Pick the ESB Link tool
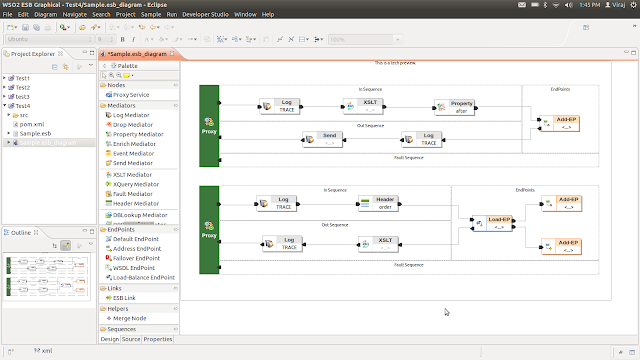The width and height of the screenshot is (640, 360). pos(120,298)
